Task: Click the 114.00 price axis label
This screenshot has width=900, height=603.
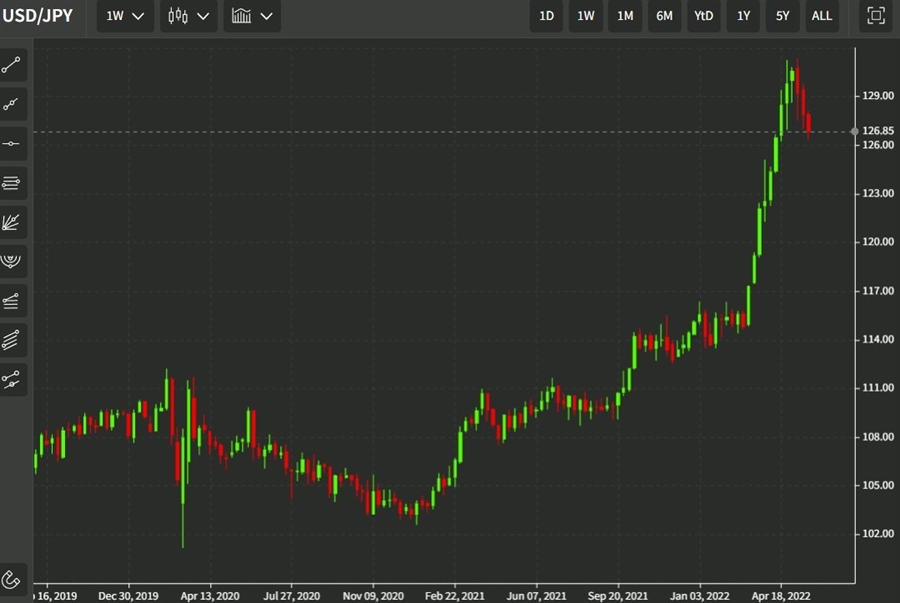Action: 878,340
